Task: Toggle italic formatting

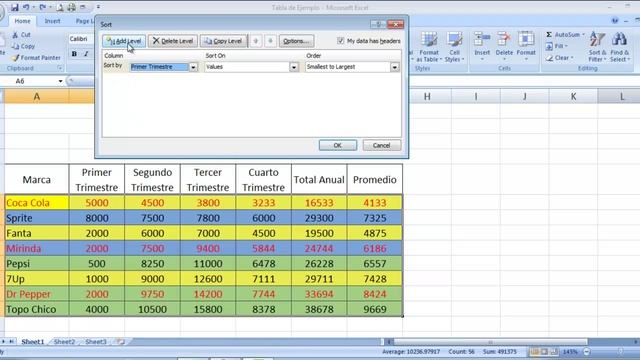Action: click(86, 54)
